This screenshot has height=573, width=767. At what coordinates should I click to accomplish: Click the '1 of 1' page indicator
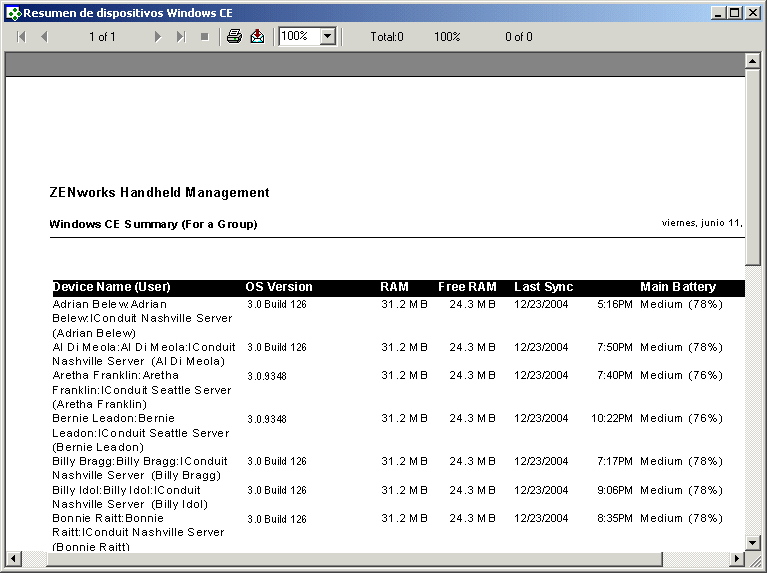102,37
